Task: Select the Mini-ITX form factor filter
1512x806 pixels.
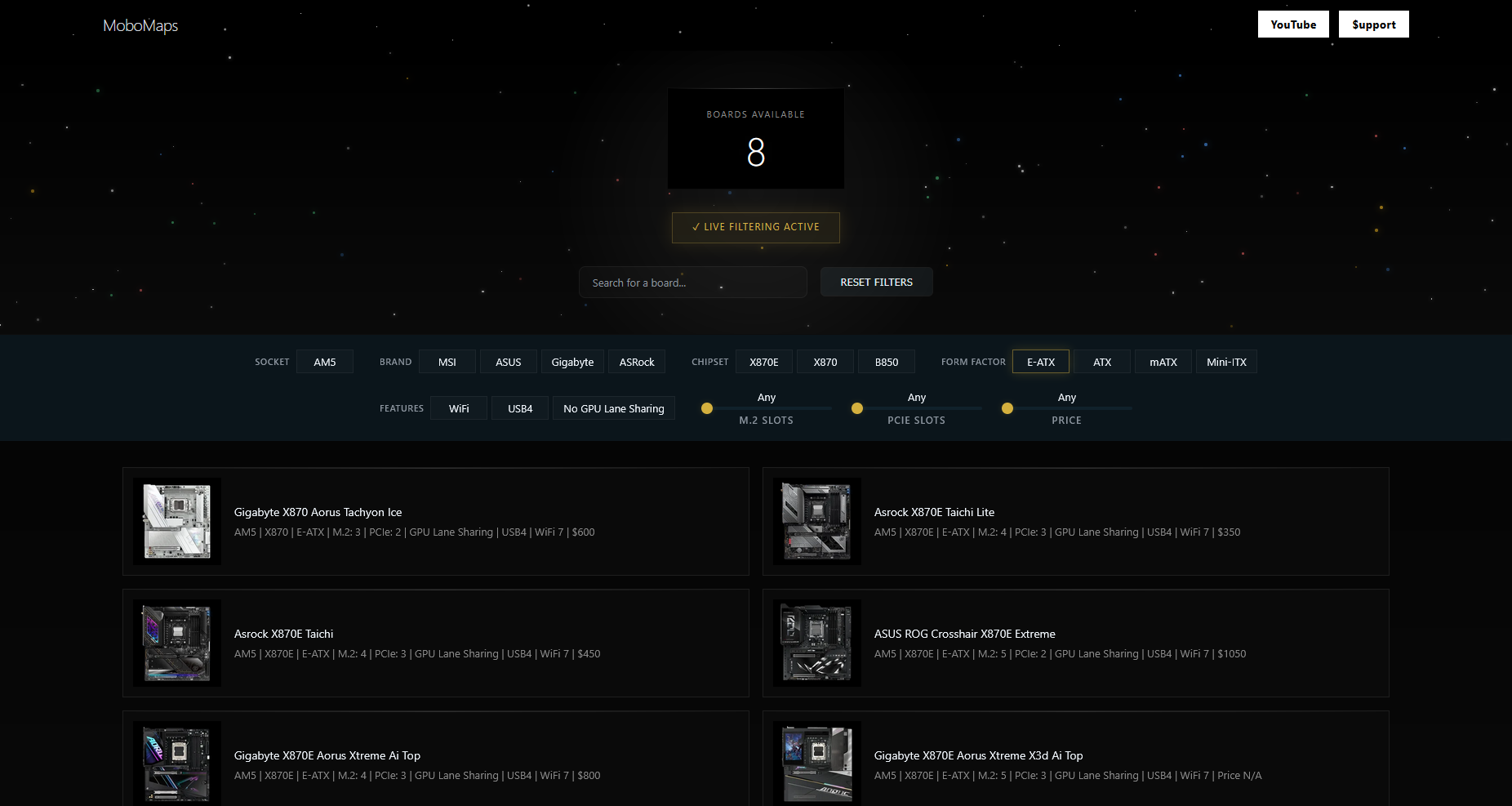Action: coord(1226,362)
